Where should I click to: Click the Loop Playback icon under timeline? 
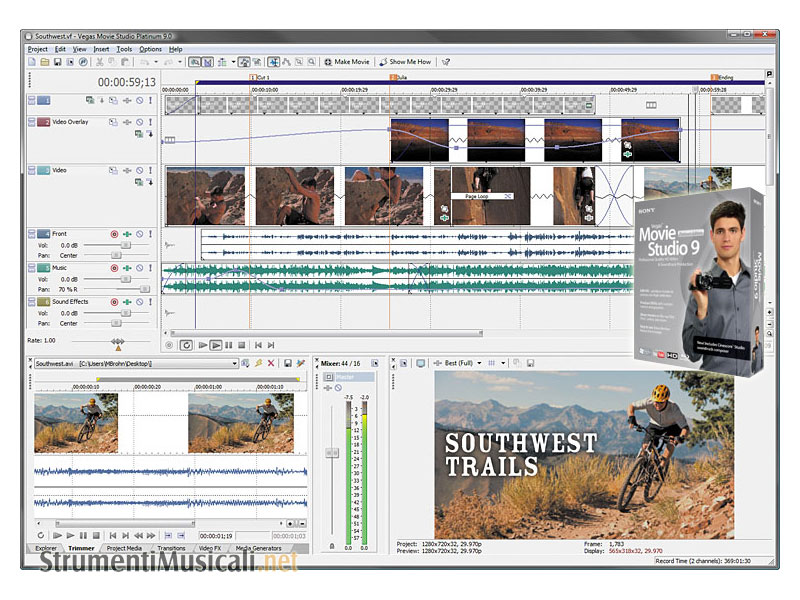click(185, 345)
